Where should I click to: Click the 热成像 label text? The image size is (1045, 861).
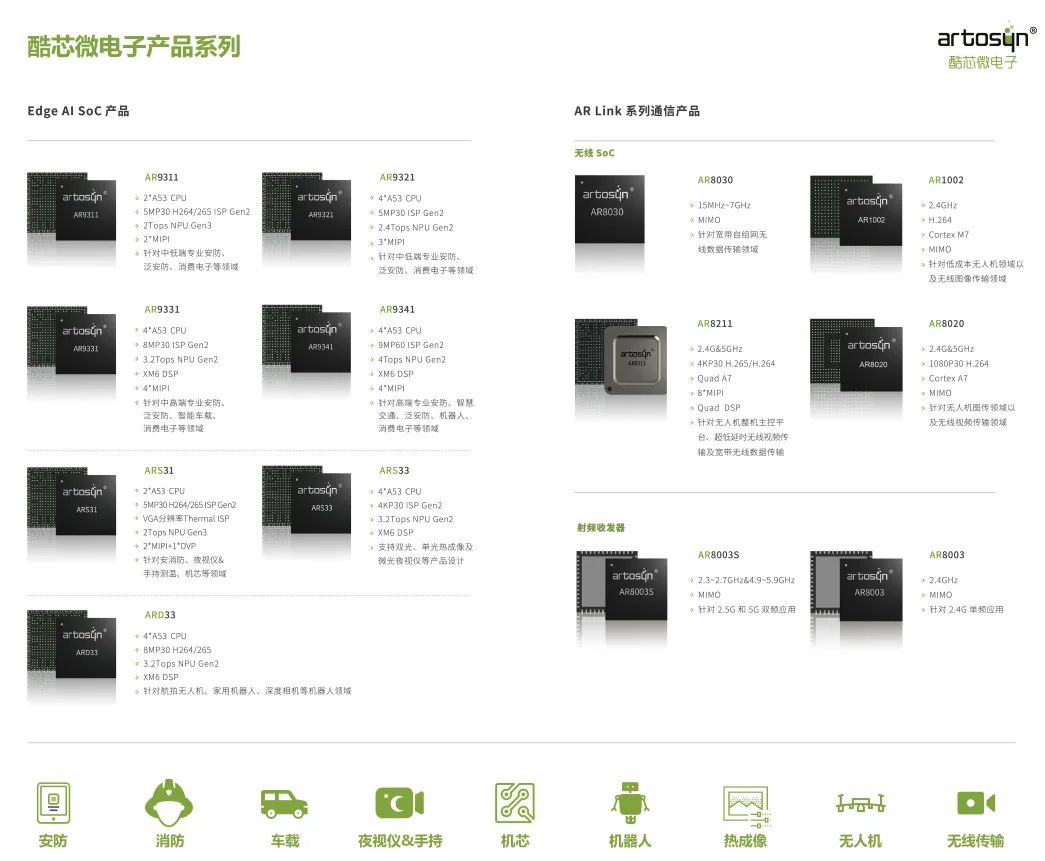(x=745, y=841)
